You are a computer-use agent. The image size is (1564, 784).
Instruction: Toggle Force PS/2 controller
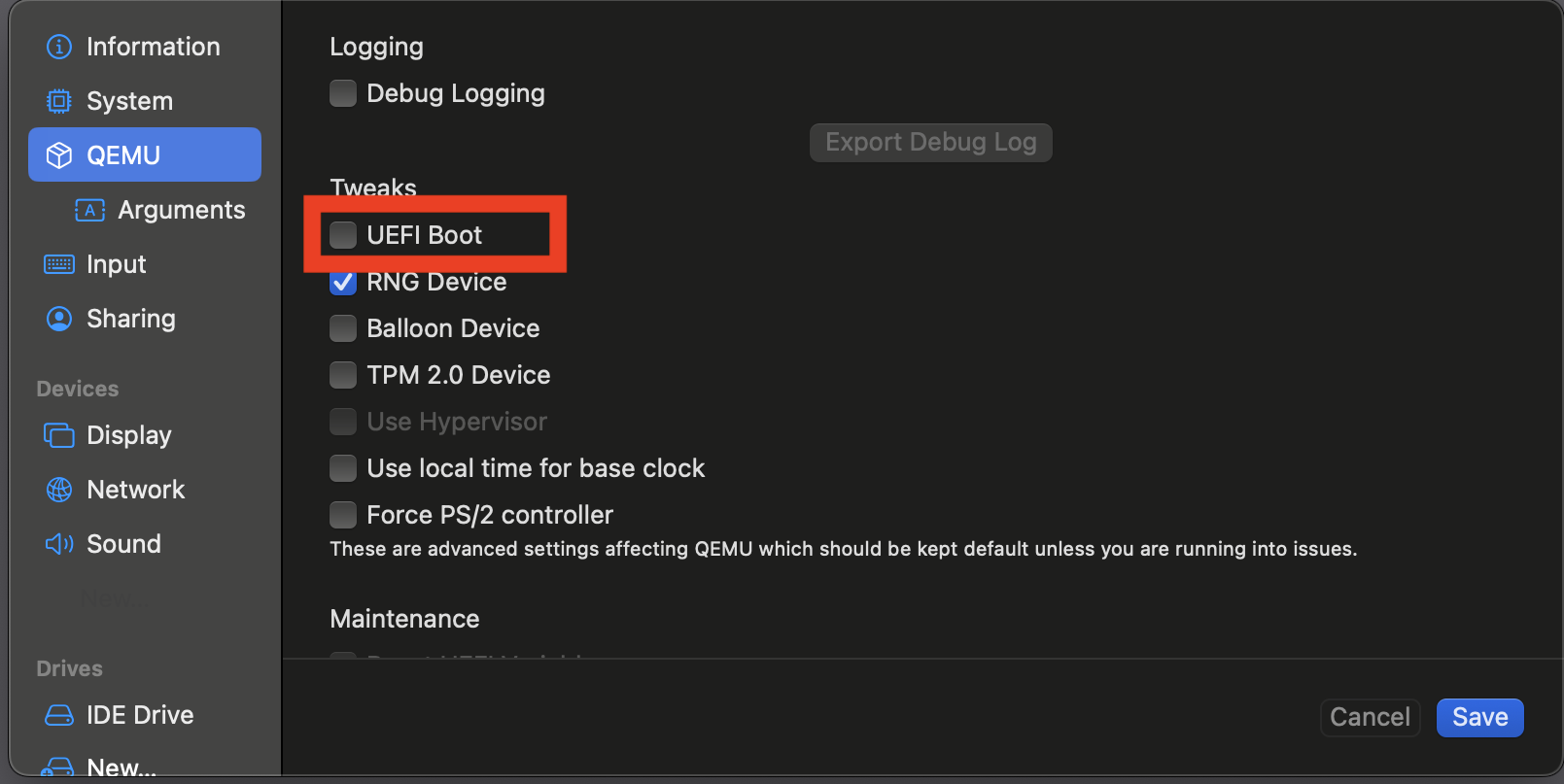tap(343, 515)
